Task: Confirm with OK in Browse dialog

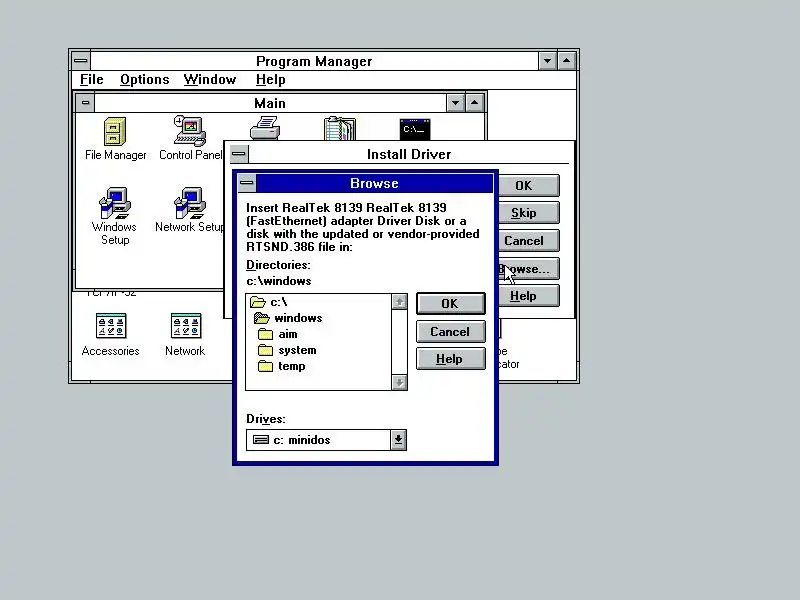Action: pyautogui.click(x=451, y=304)
